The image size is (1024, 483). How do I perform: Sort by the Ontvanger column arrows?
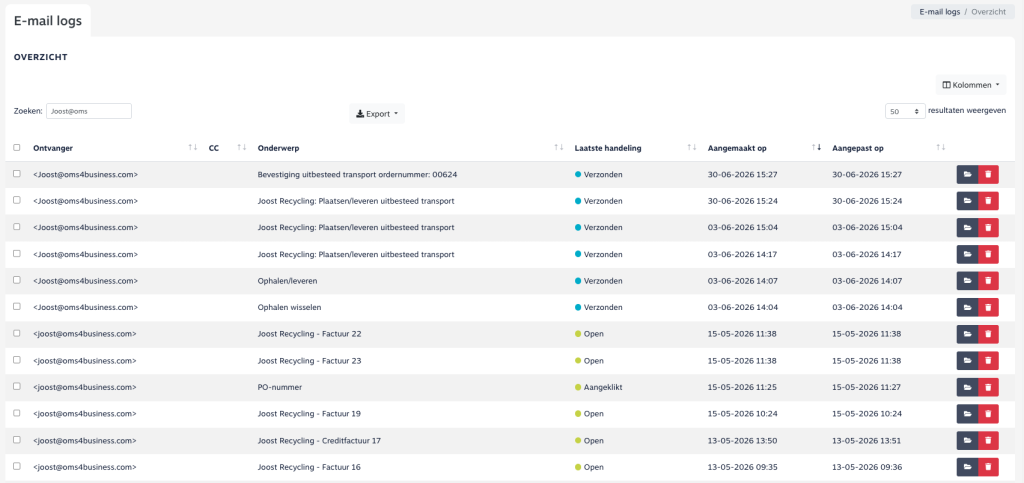[193, 148]
